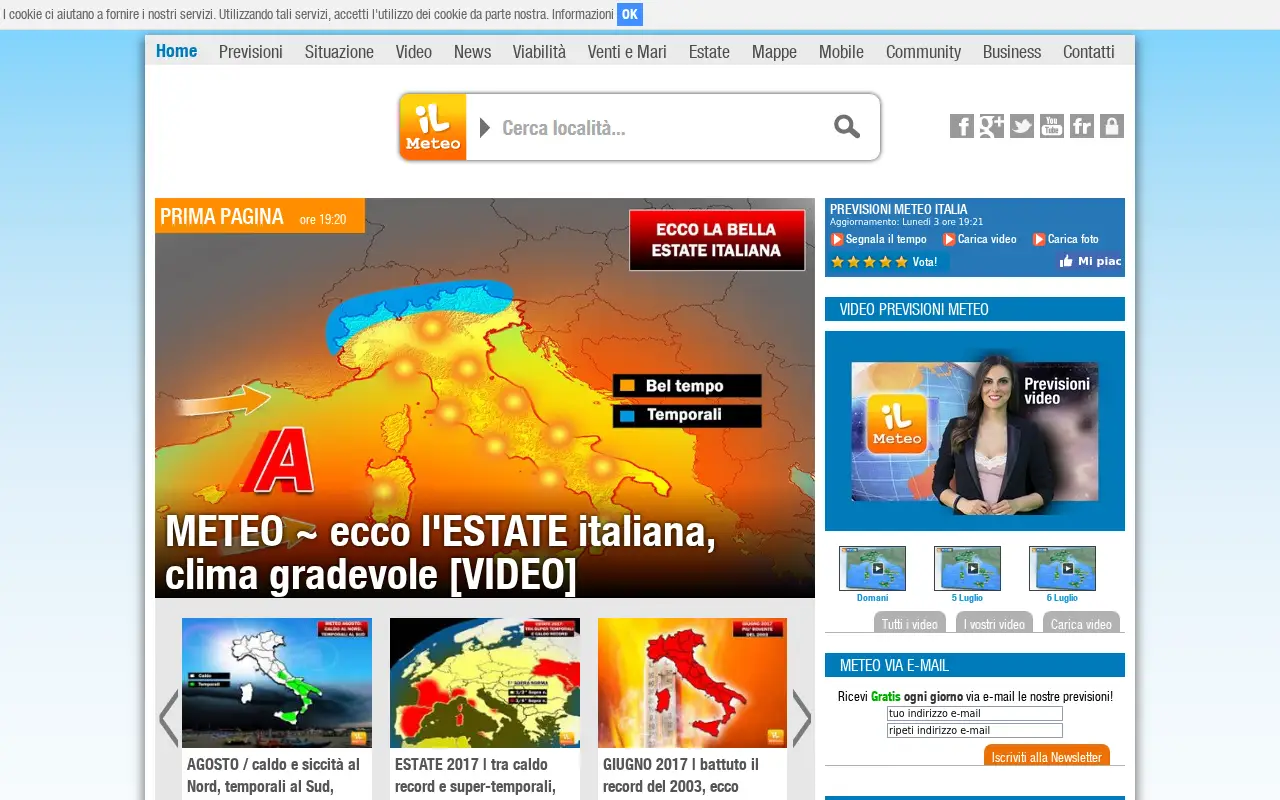
Task: Click the play icon next to 'Carica video'
Action: pyautogui.click(x=949, y=239)
